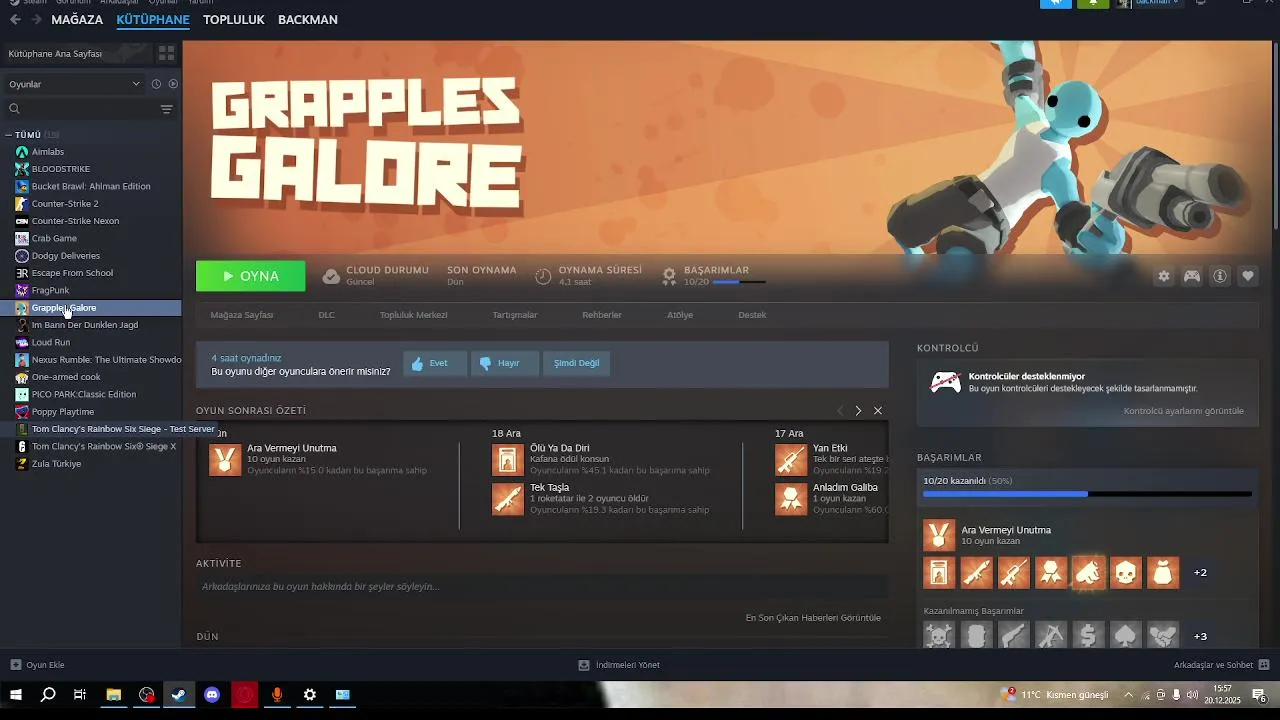
Task: Open Mağaza Sayfası link
Action: tap(242, 315)
